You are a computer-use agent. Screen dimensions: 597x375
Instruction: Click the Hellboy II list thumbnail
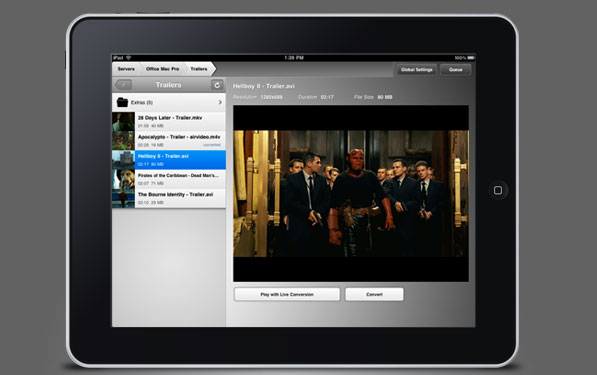123,160
